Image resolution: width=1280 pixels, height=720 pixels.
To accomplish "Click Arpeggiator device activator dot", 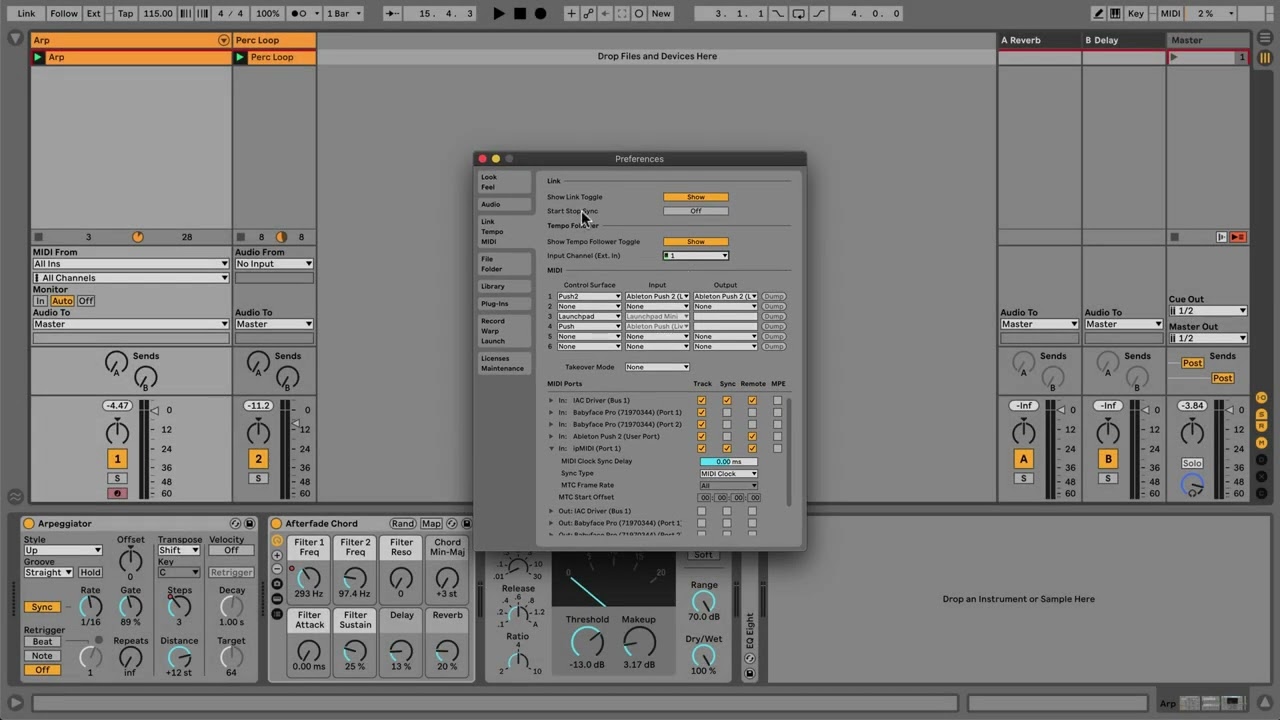I will tap(29, 523).
